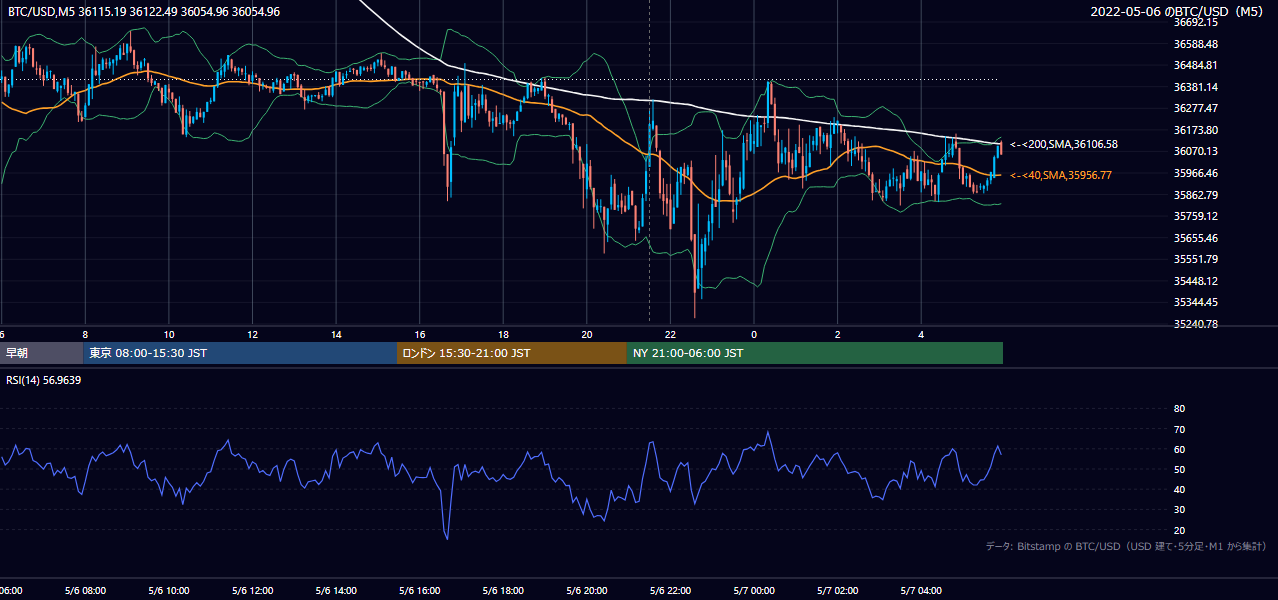
Task: Click hour tick 22 under the price chart
Action: (670, 334)
